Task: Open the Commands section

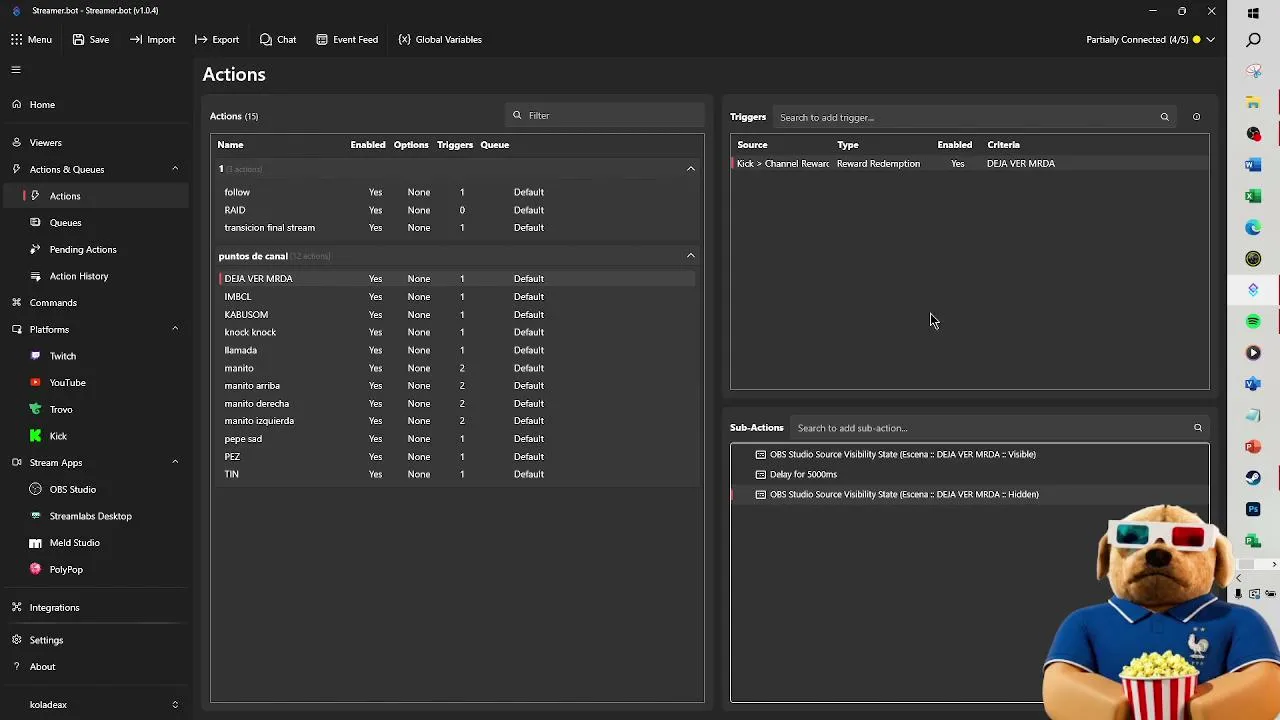Action: click(53, 302)
